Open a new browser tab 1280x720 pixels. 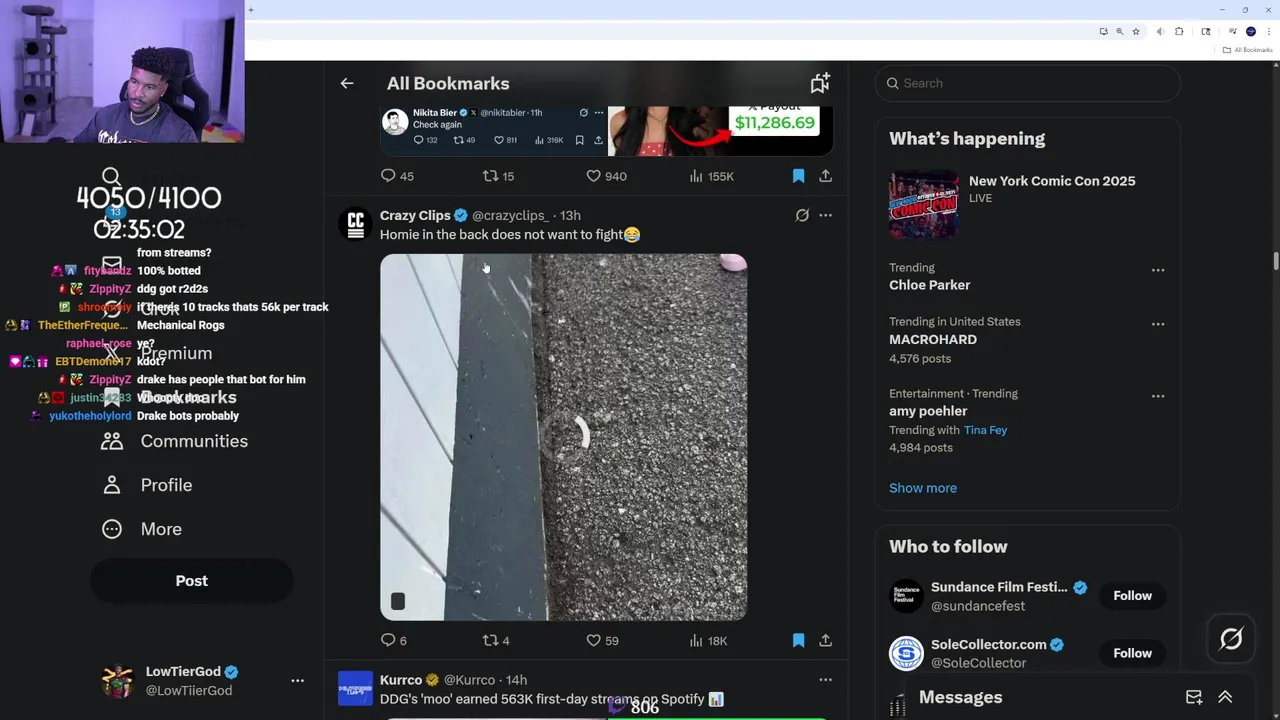(x=250, y=10)
